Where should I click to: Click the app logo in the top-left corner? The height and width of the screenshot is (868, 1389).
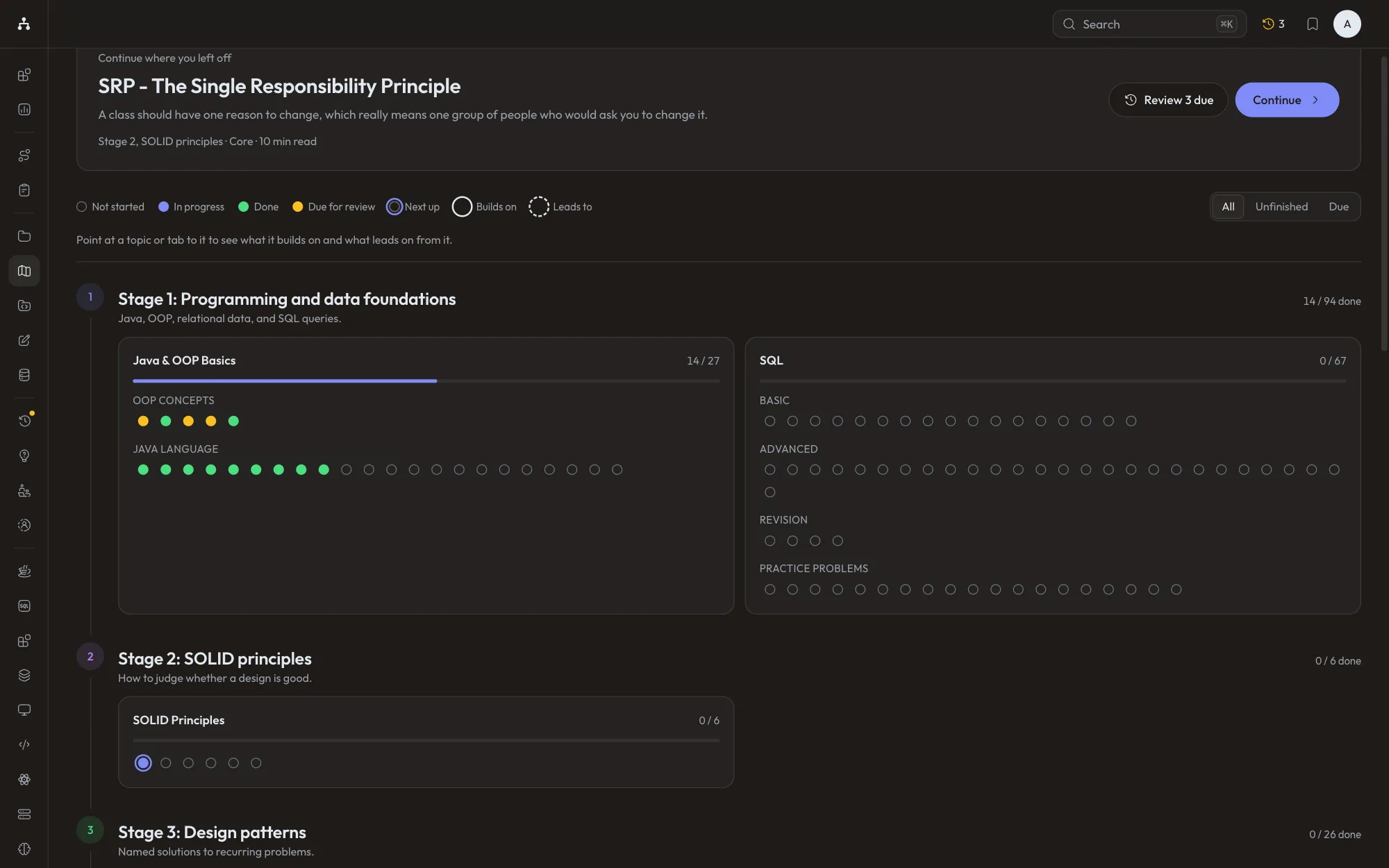pos(24,24)
